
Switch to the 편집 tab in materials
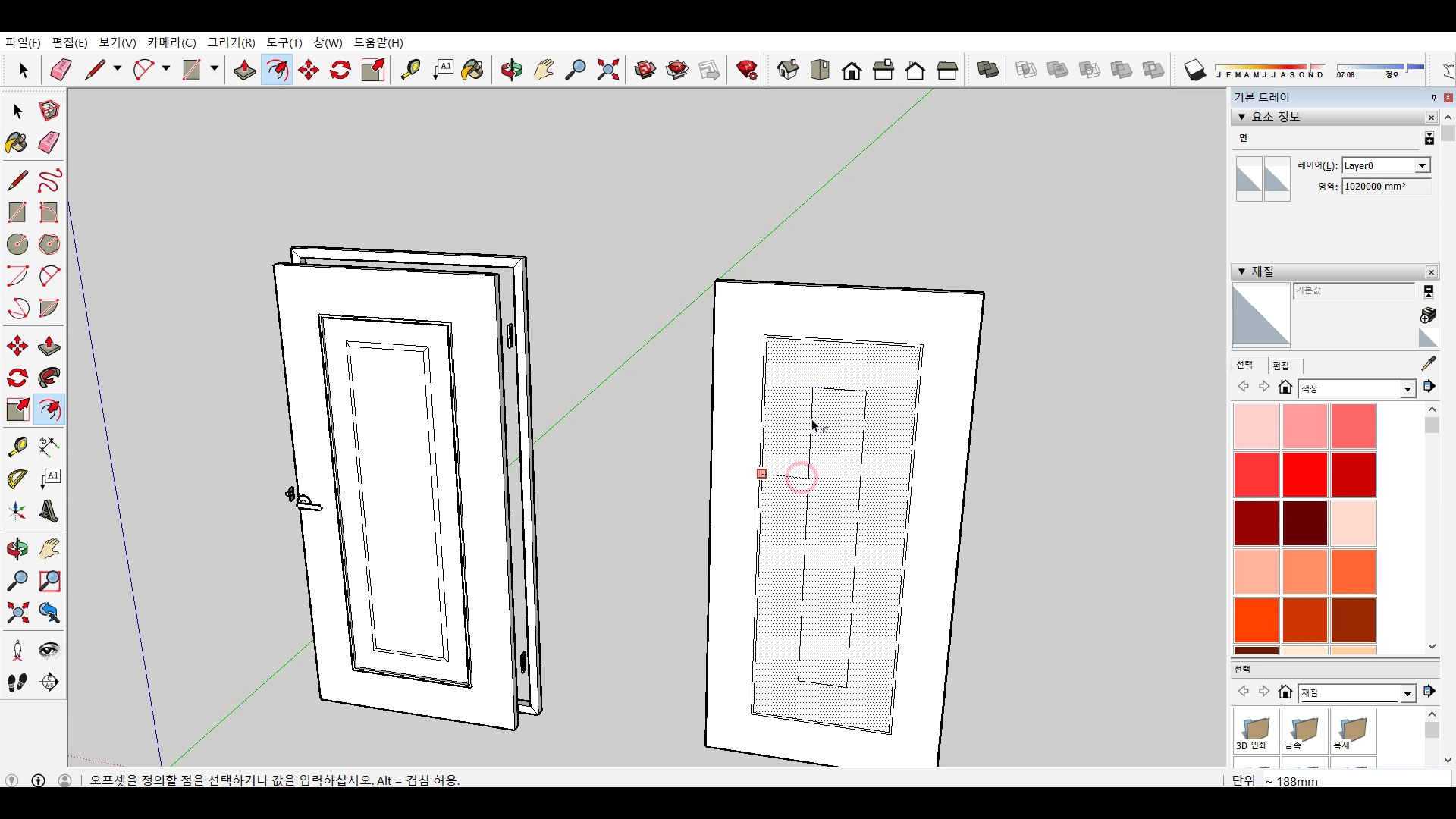1281,366
